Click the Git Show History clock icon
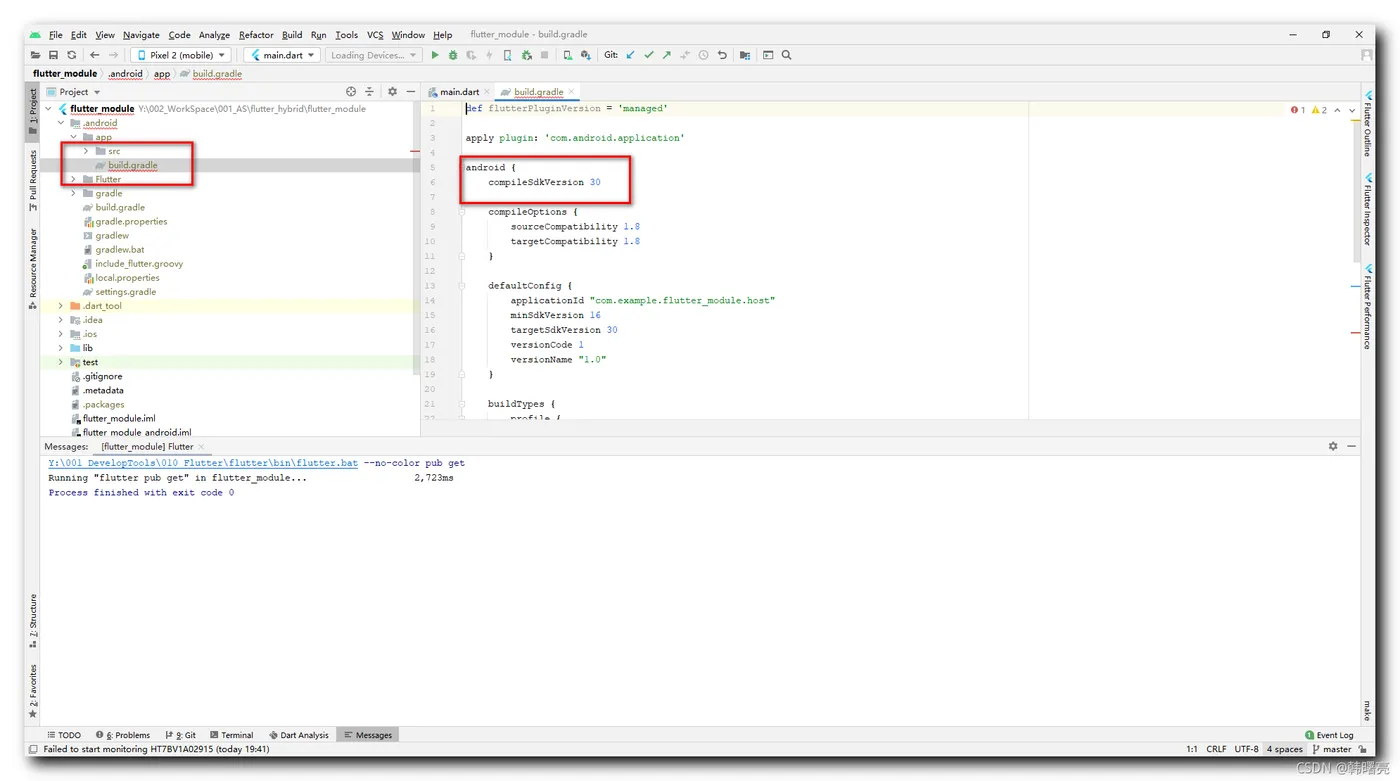This screenshot has height=781, width=1400. 703,55
